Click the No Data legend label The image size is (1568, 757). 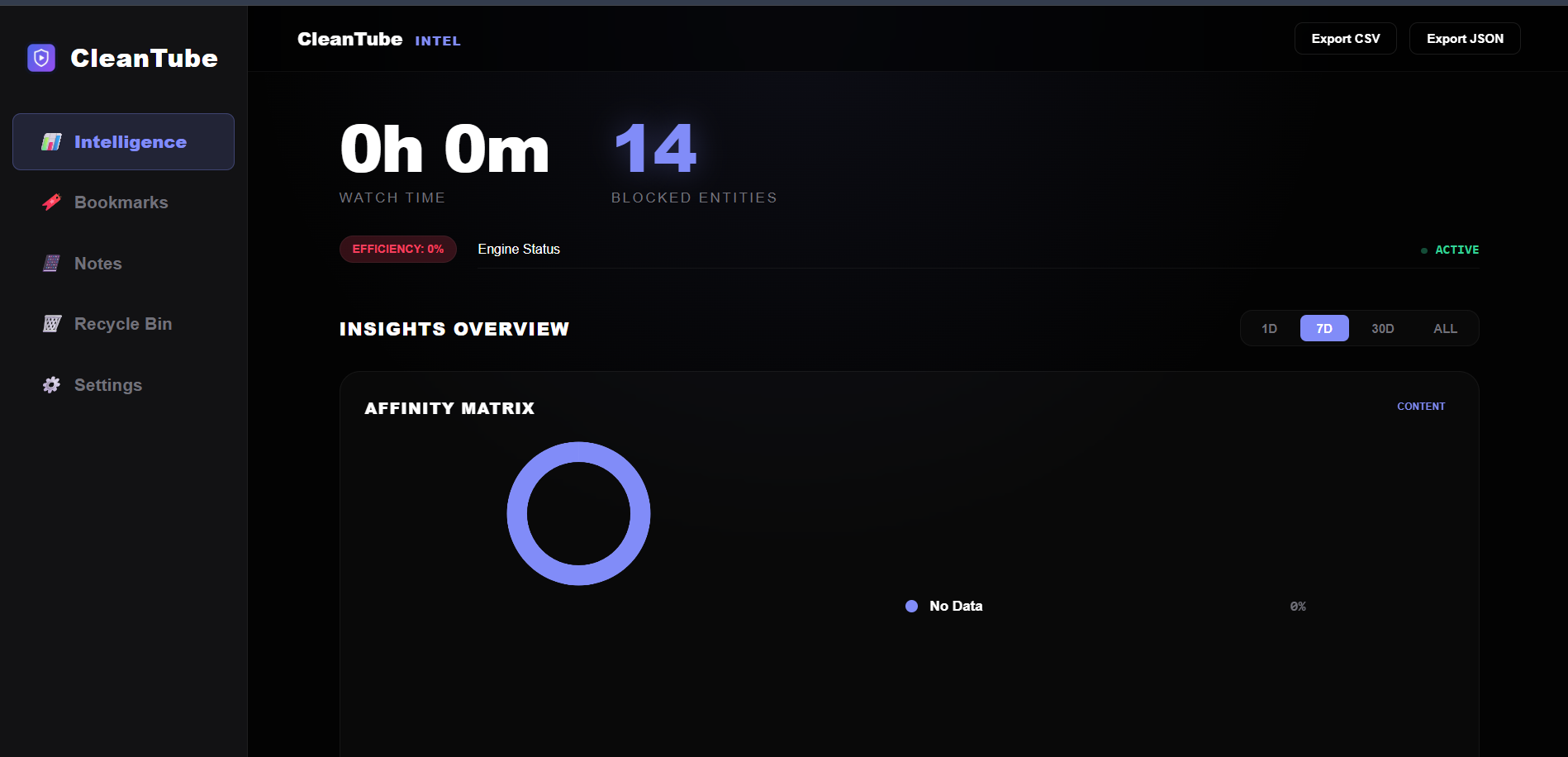pyautogui.click(x=956, y=607)
